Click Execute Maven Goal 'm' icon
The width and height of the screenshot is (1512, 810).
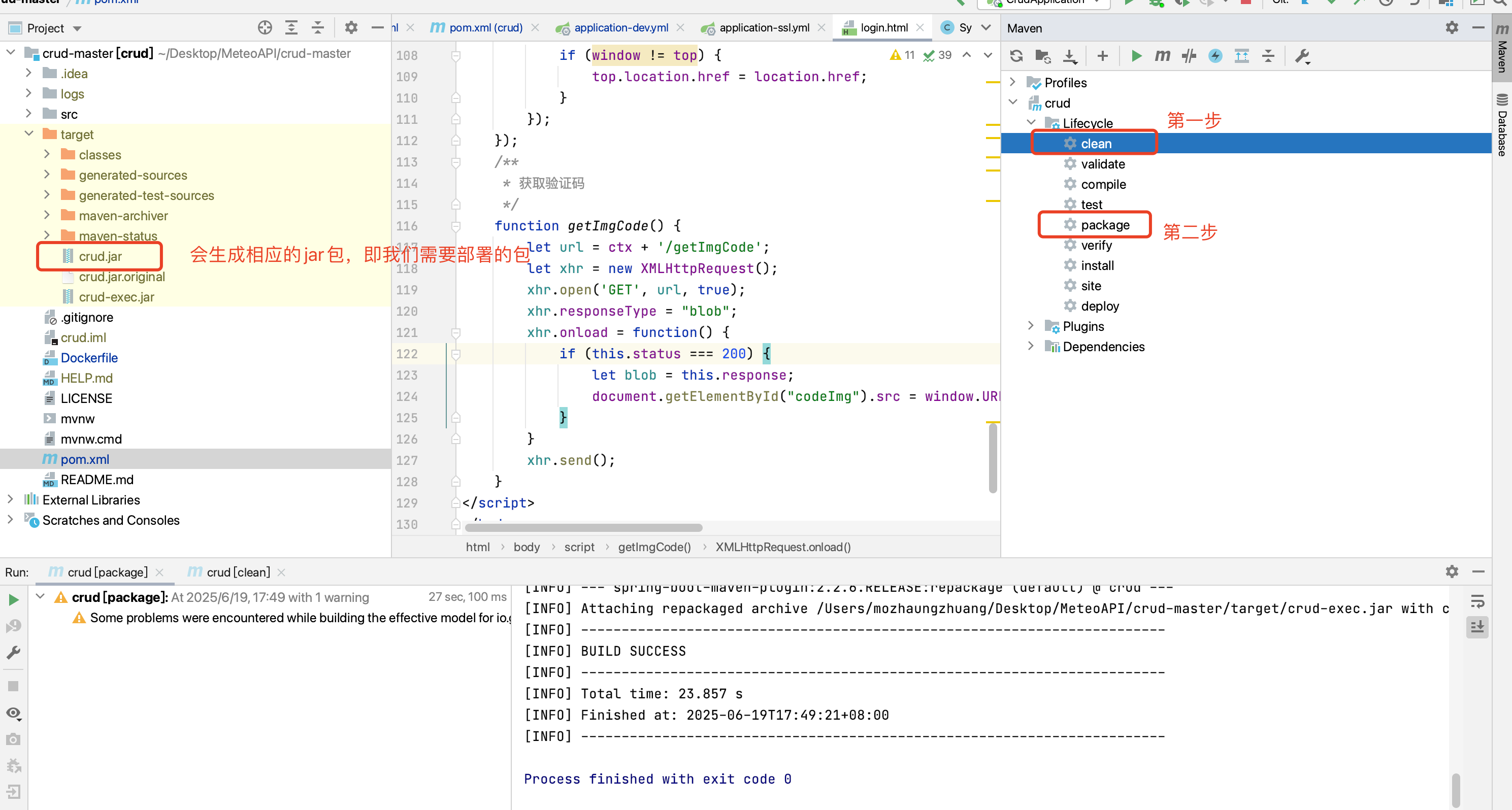(x=1162, y=56)
